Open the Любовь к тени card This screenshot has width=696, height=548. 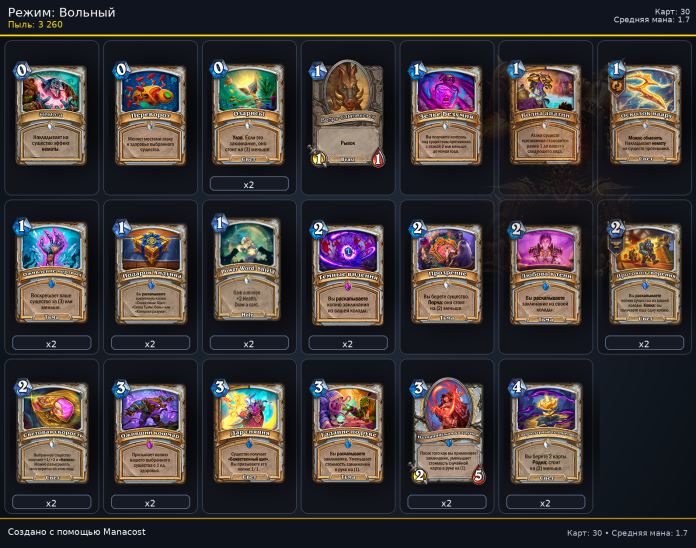point(545,272)
